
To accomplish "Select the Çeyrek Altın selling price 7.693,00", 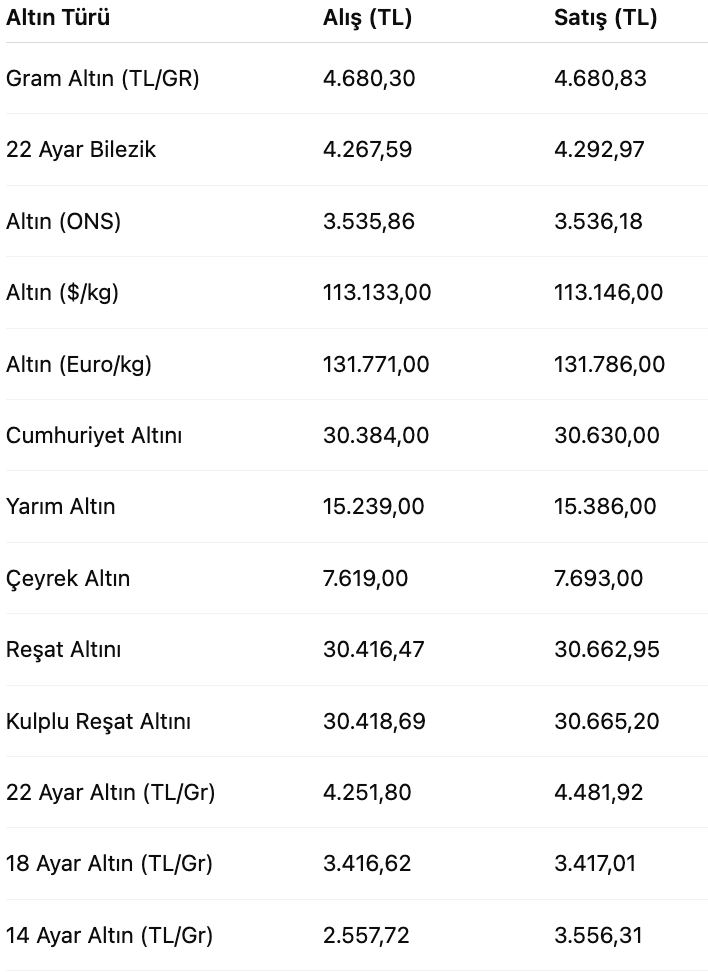I will point(598,578).
